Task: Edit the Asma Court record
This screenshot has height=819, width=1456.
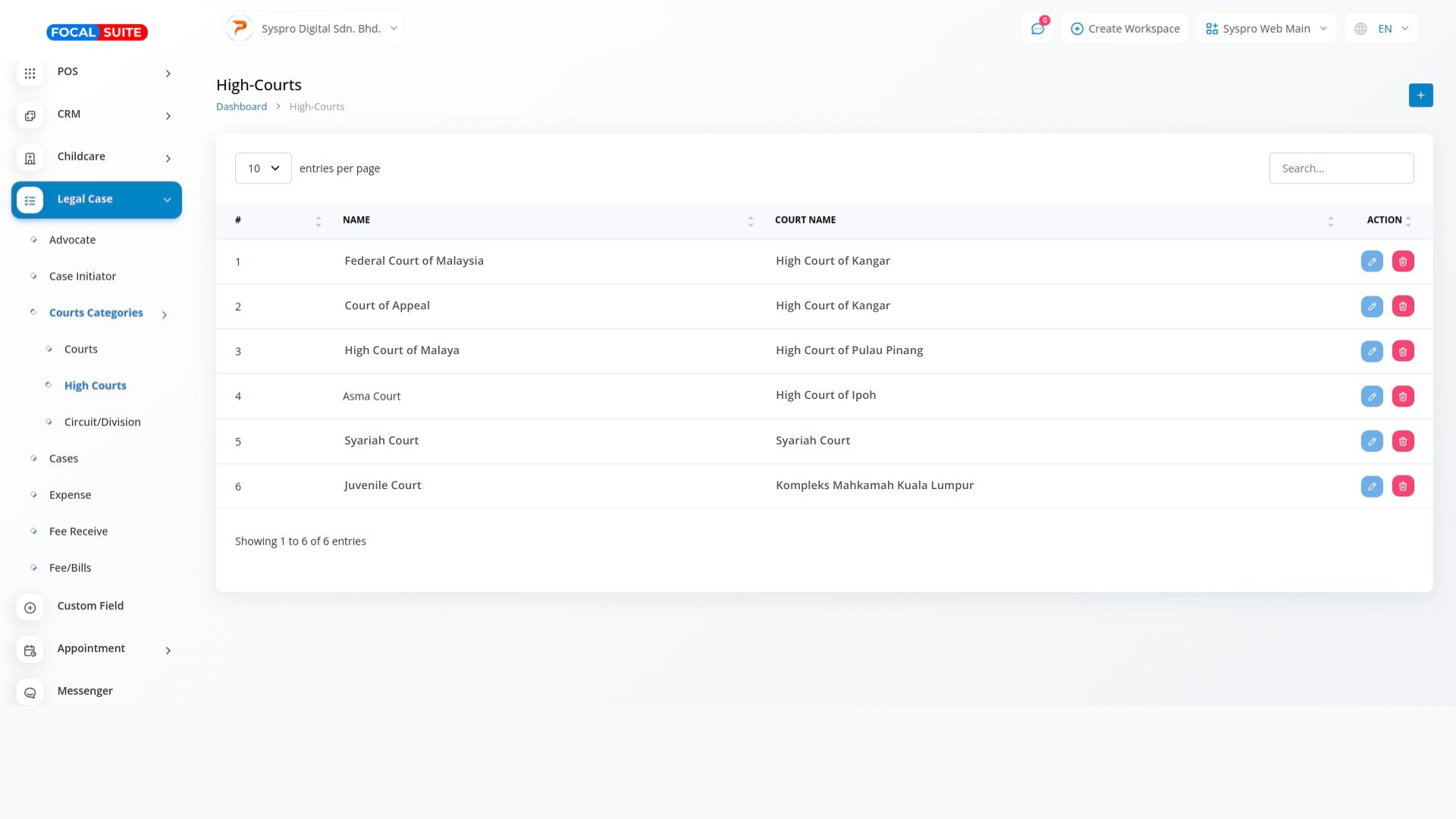Action: click(x=1372, y=397)
